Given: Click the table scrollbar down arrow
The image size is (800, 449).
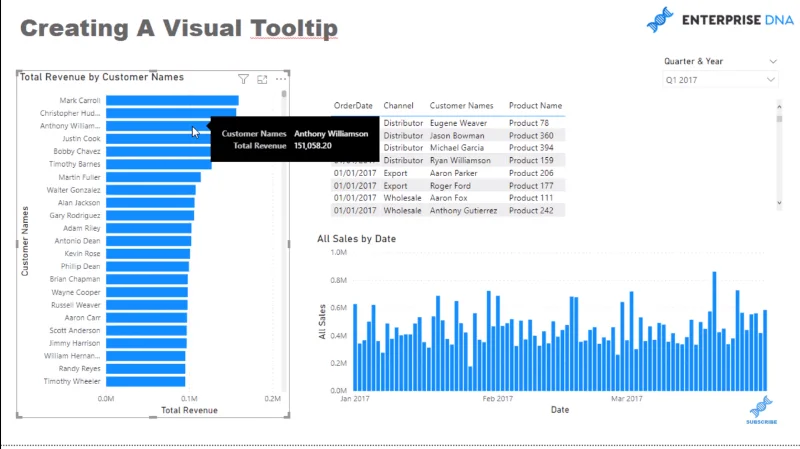Looking at the screenshot, I should click(x=779, y=203).
